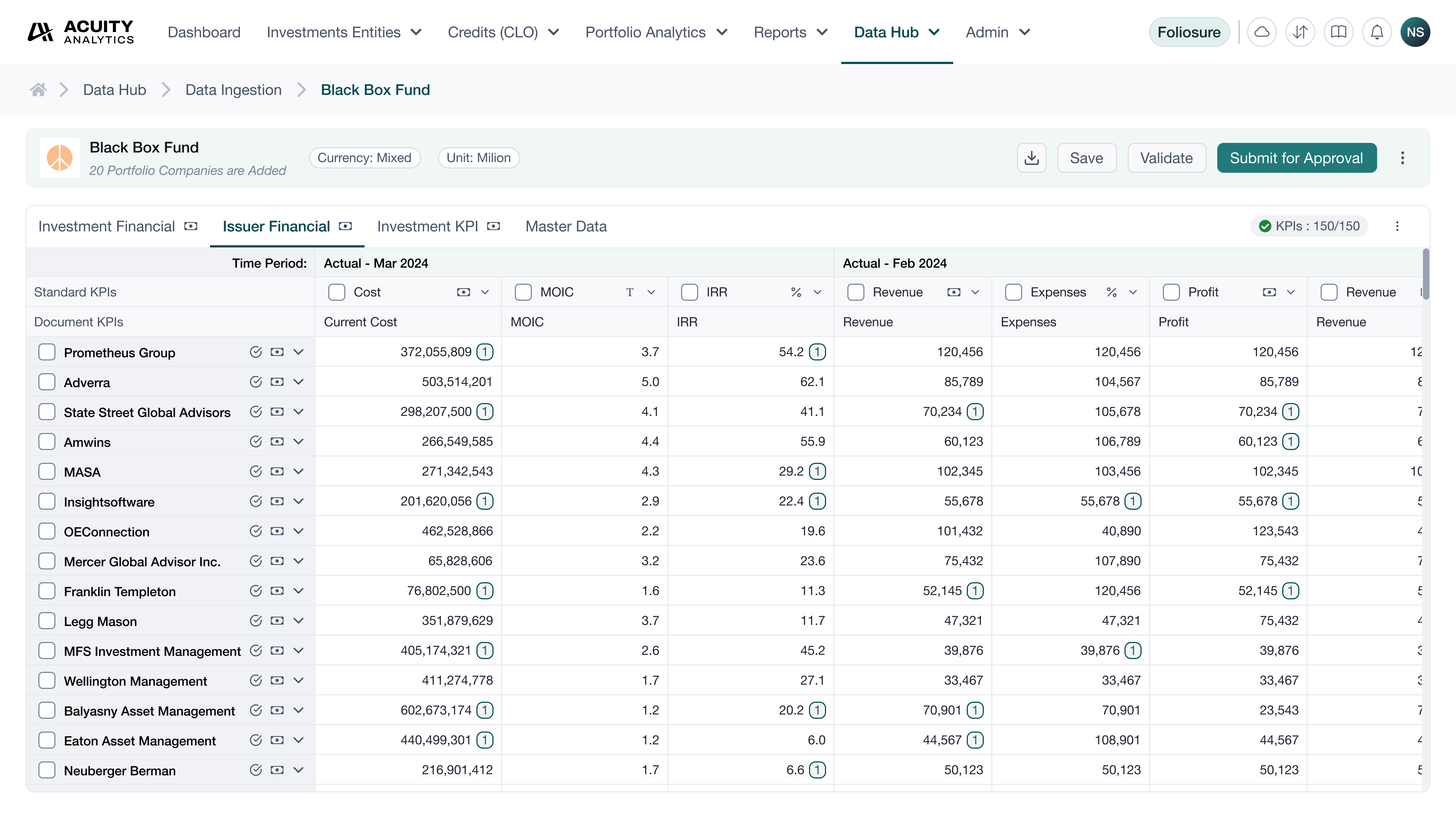
Task: Open the Cost column dropdown arrow
Action: click(485, 292)
